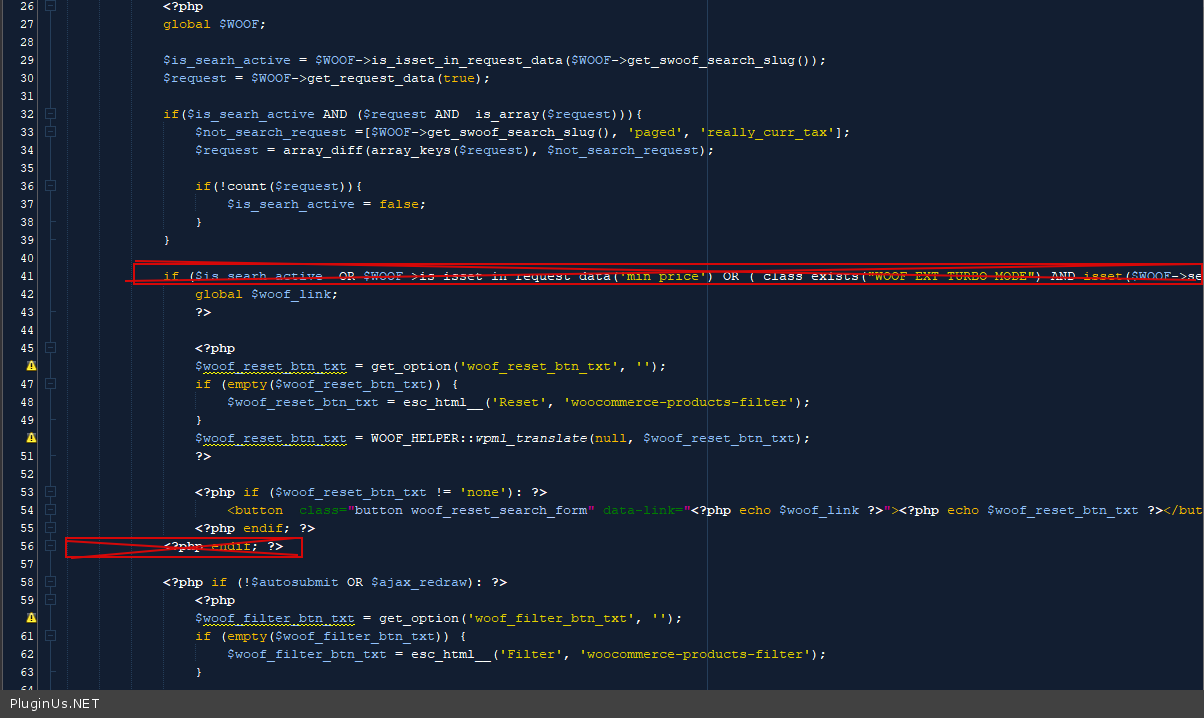Click the 'Filter' string on line 62
This screenshot has height=718, width=1204.
531,654
